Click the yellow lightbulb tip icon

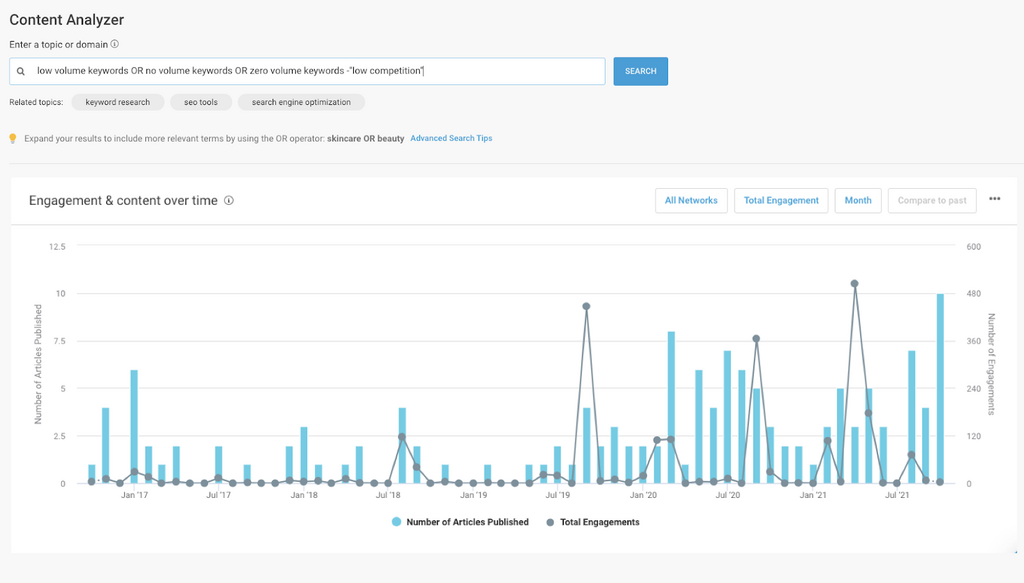point(13,138)
